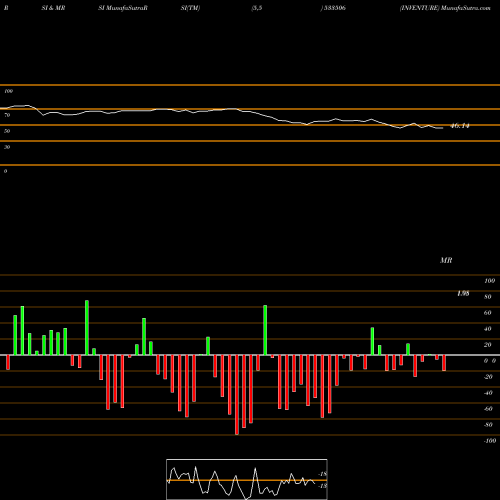Image resolution: width=500 pixels, height=500 pixels.
Task: Click the MR axis label 40
Action: pyautogui.click(x=488, y=329)
